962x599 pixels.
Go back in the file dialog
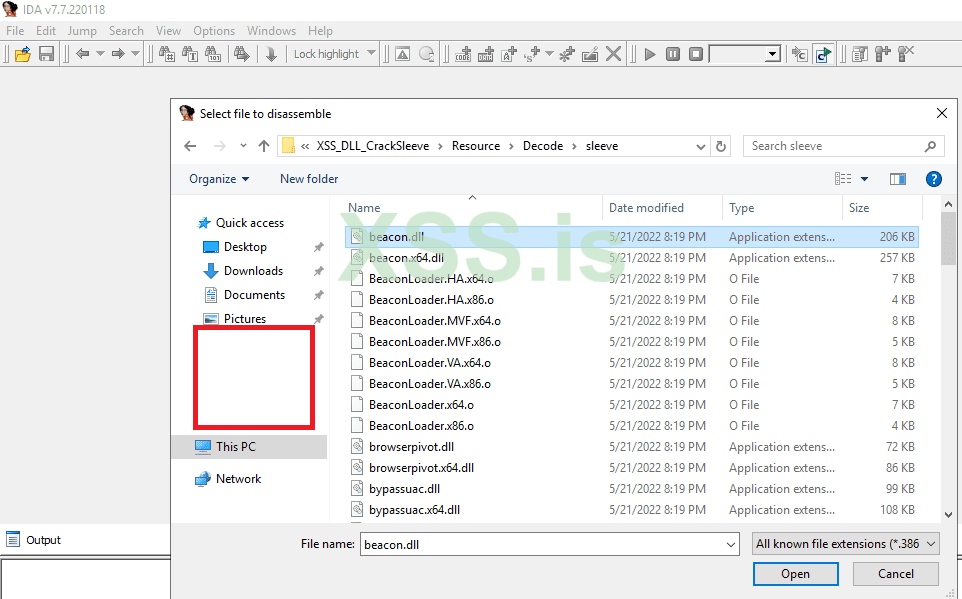pos(190,146)
